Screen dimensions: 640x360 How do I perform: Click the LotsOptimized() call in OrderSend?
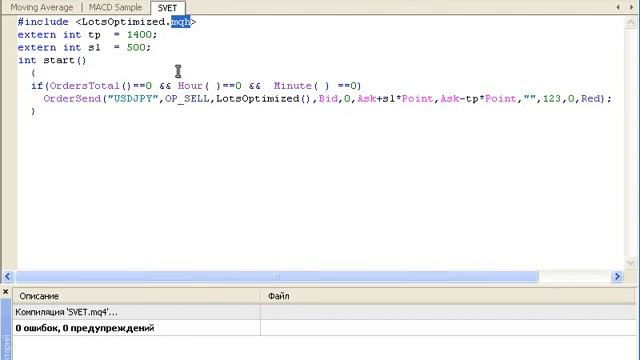pyautogui.click(x=264, y=98)
